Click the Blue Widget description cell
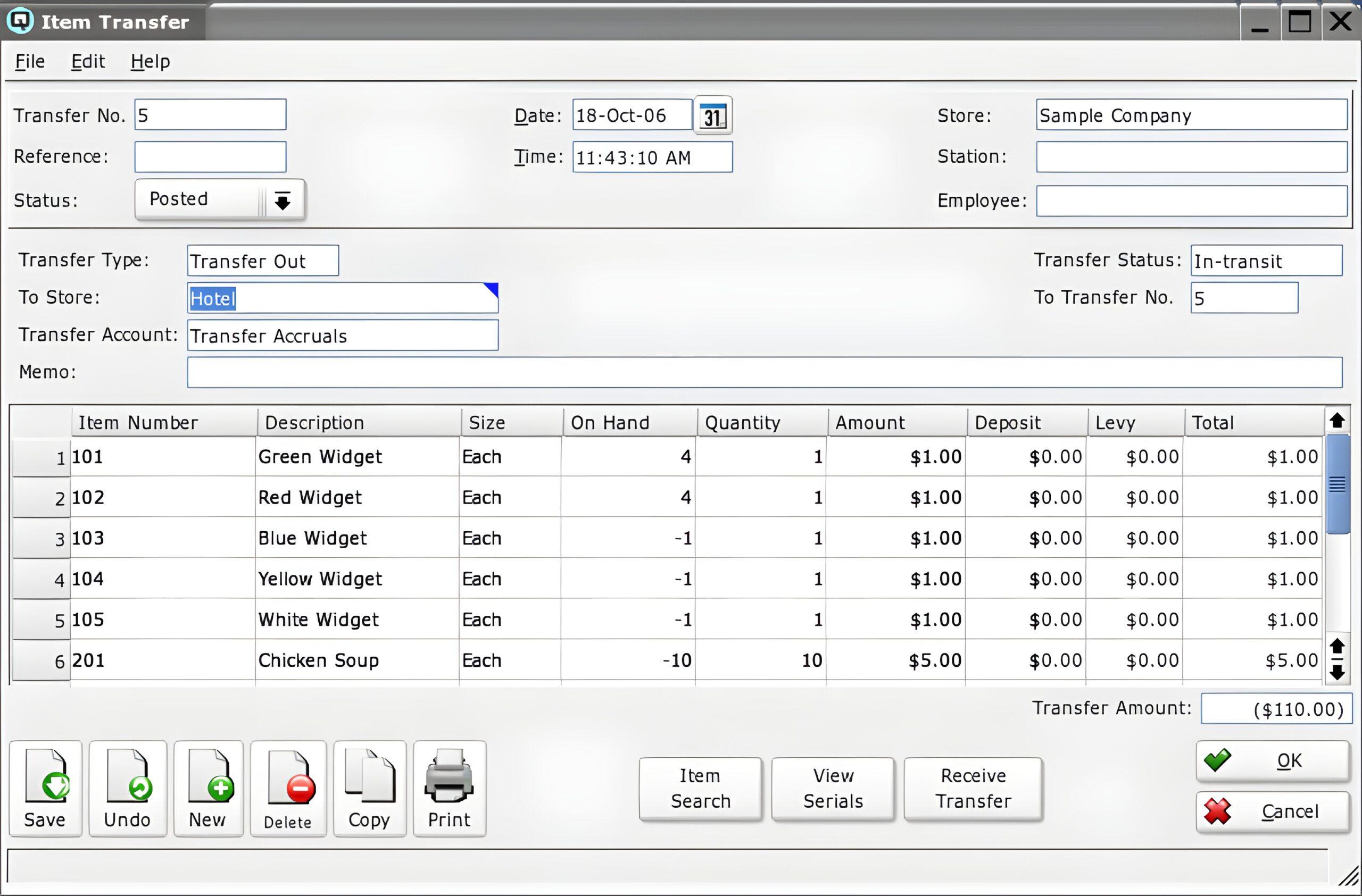This screenshot has height=896, width=1362. click(x=357, y=538)
